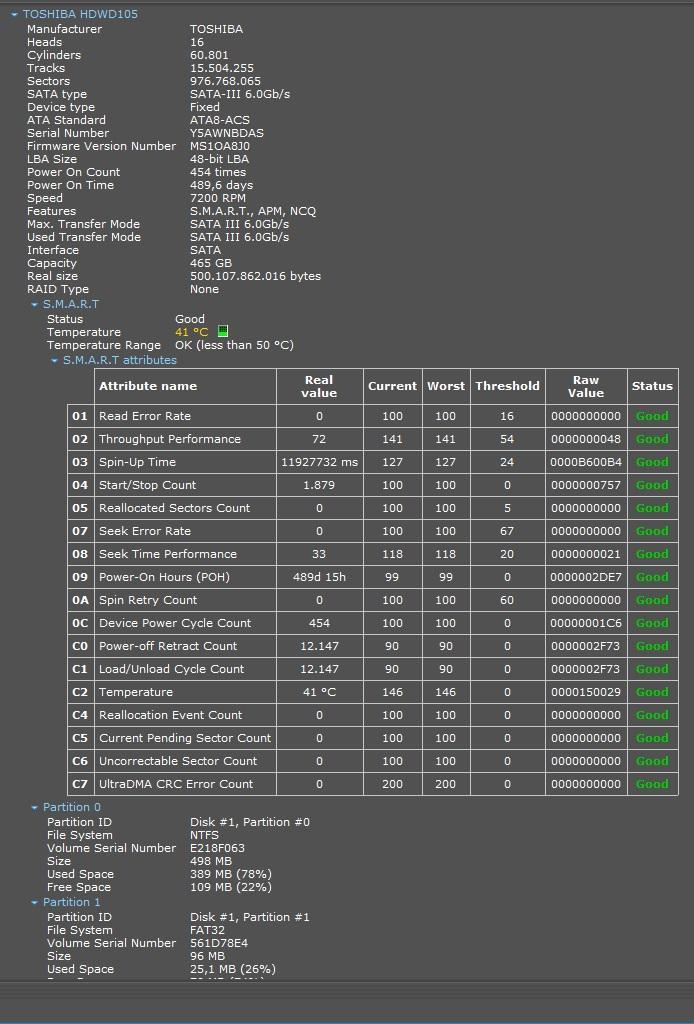This screenshot has height=1024, width=694.
Task: Click the Status column header
Action: (652, 386)
